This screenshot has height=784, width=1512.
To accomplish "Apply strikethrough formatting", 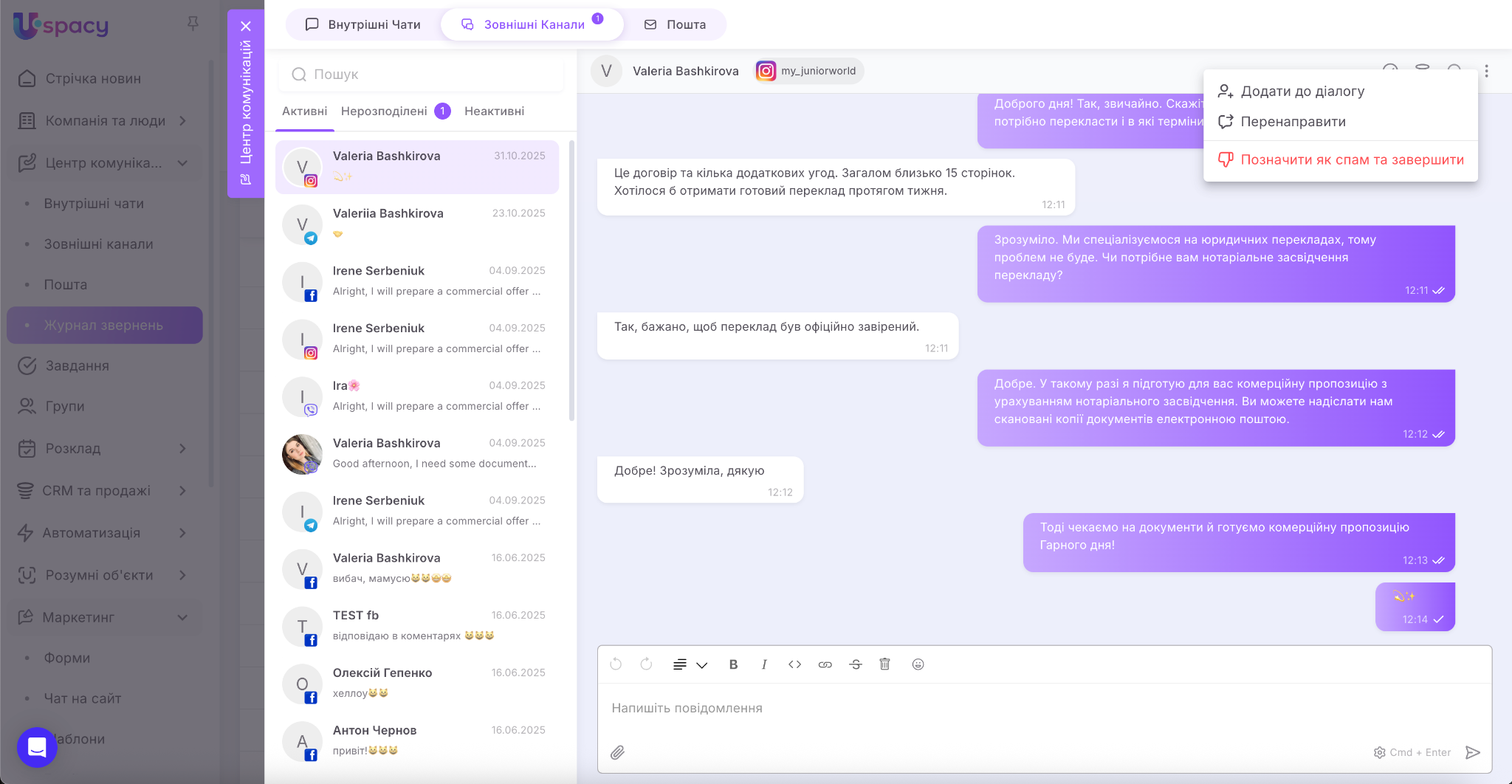I will click(855, 664).
